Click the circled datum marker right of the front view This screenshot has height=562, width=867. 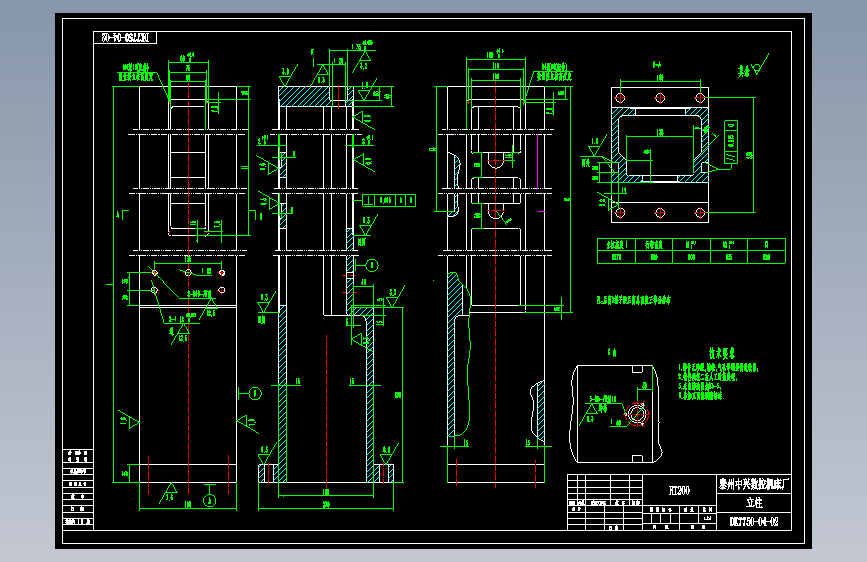(255, 394)
